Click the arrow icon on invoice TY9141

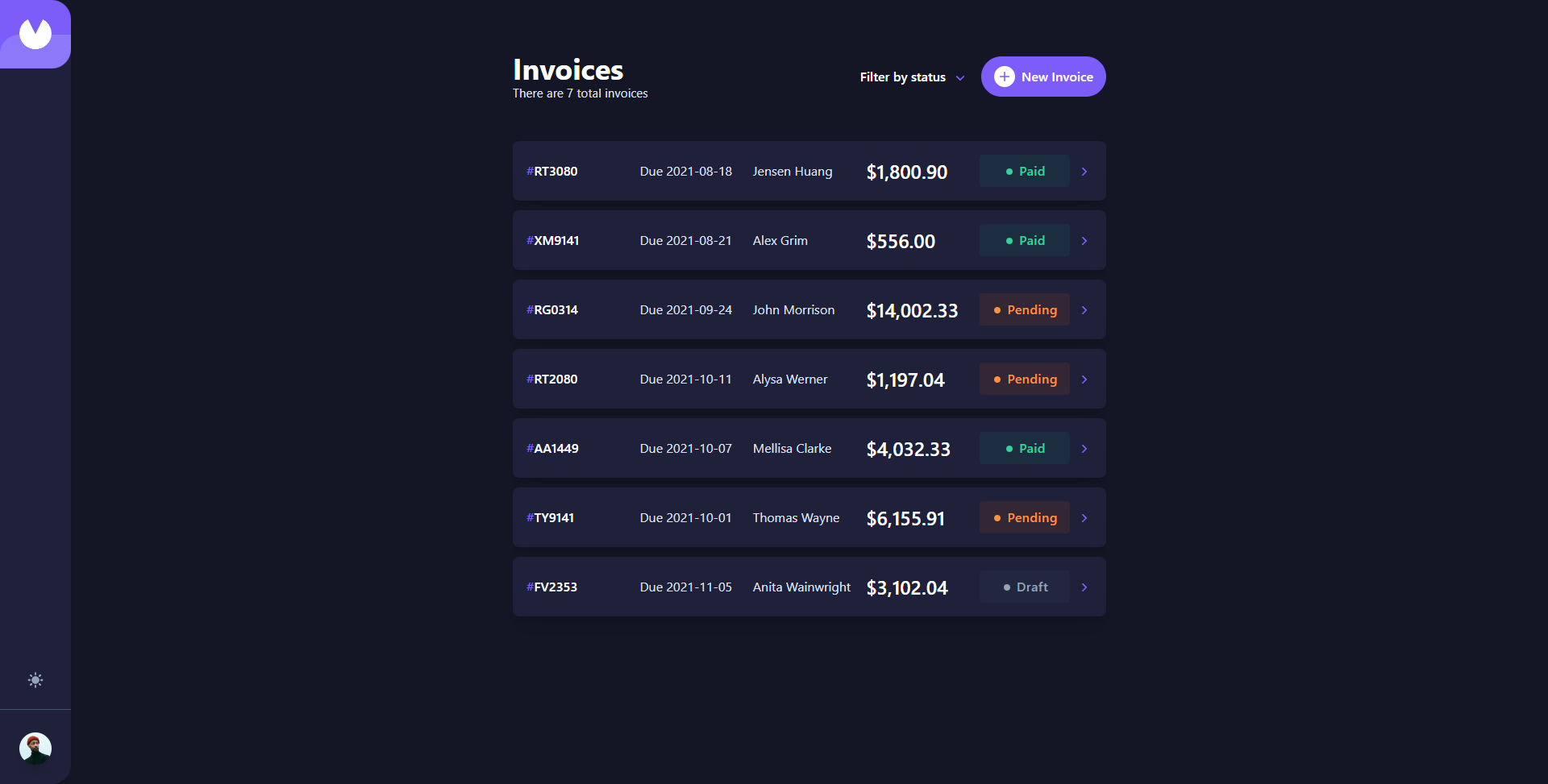pyautogui.click(x=1084, y=517)
